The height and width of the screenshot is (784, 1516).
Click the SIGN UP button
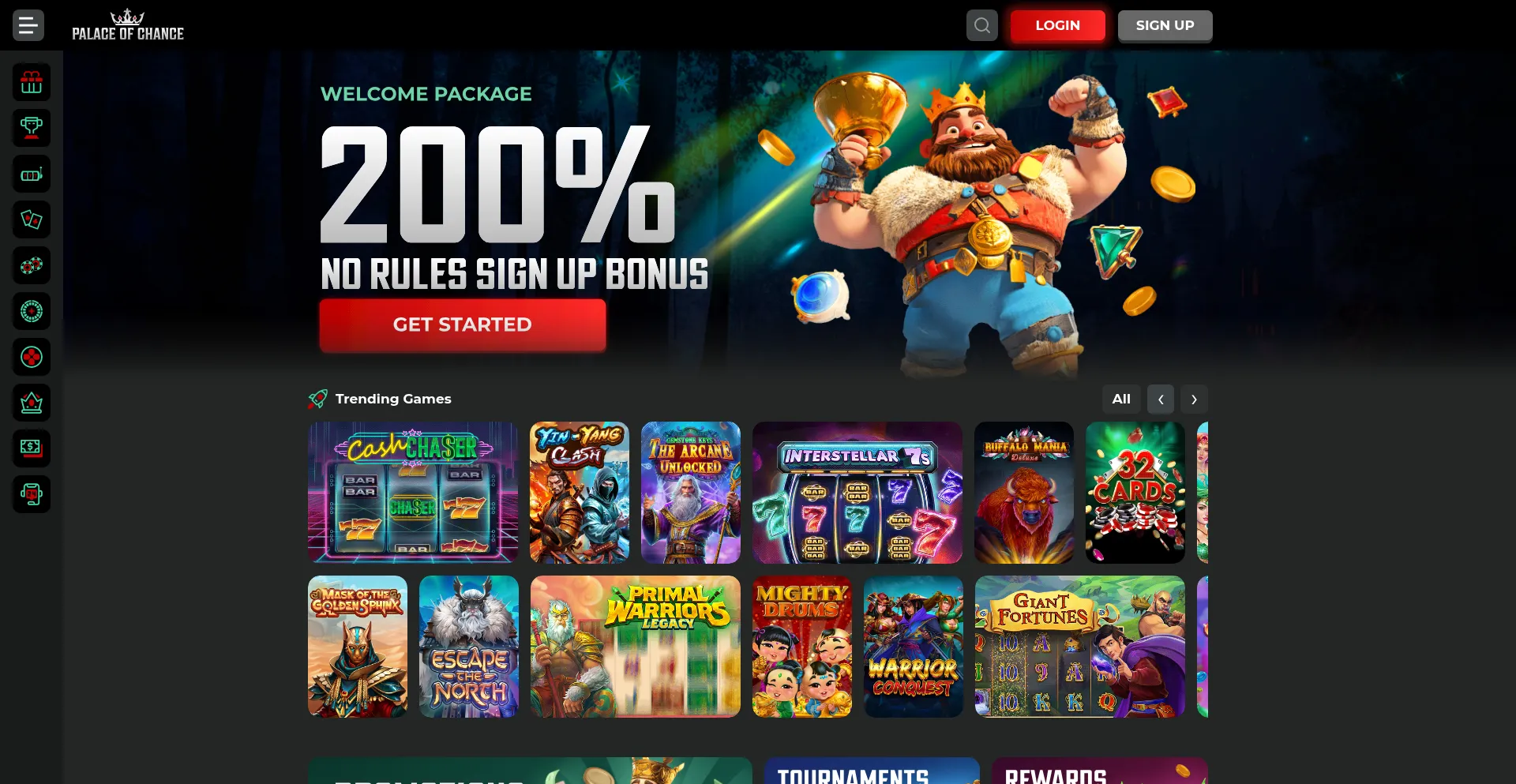point(1165,25)
